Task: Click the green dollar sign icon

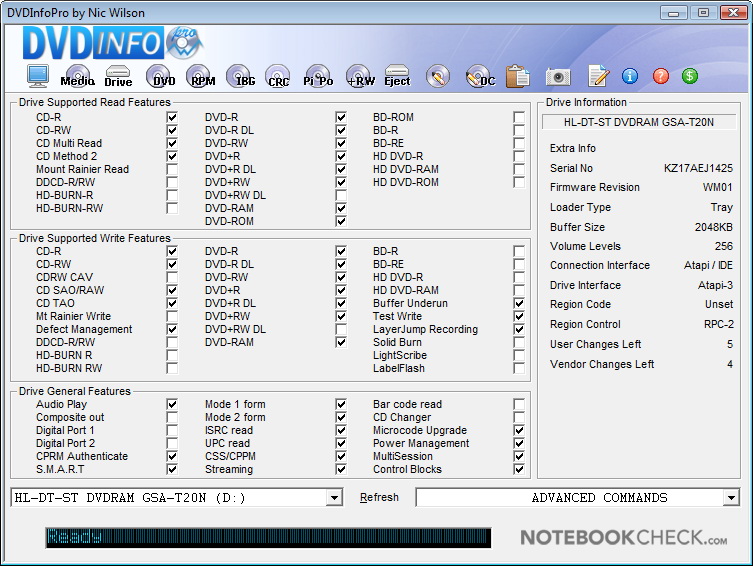Action: 690,76
